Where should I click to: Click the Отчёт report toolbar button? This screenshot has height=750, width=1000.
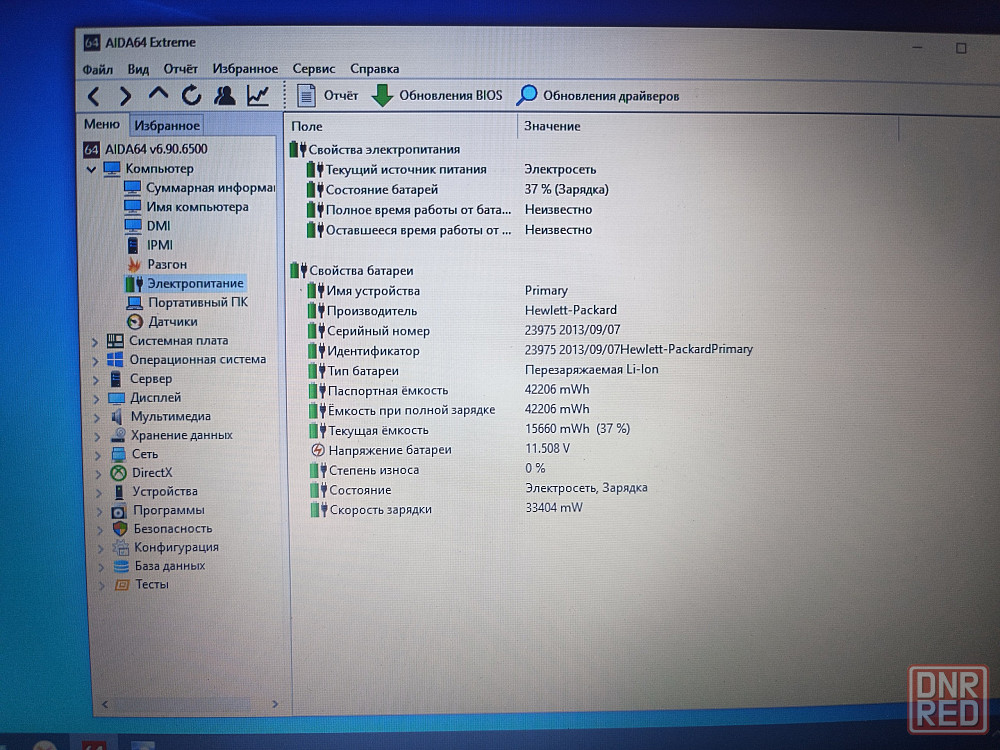(x=328, y=96)
